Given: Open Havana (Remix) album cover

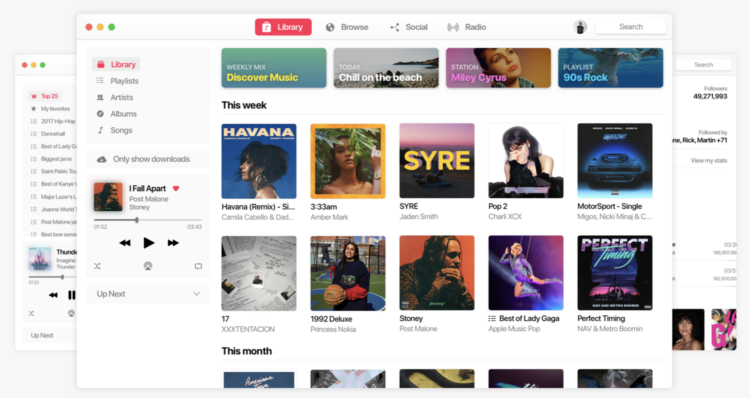Looking at the screenshot, I should (x=259, y=161).
